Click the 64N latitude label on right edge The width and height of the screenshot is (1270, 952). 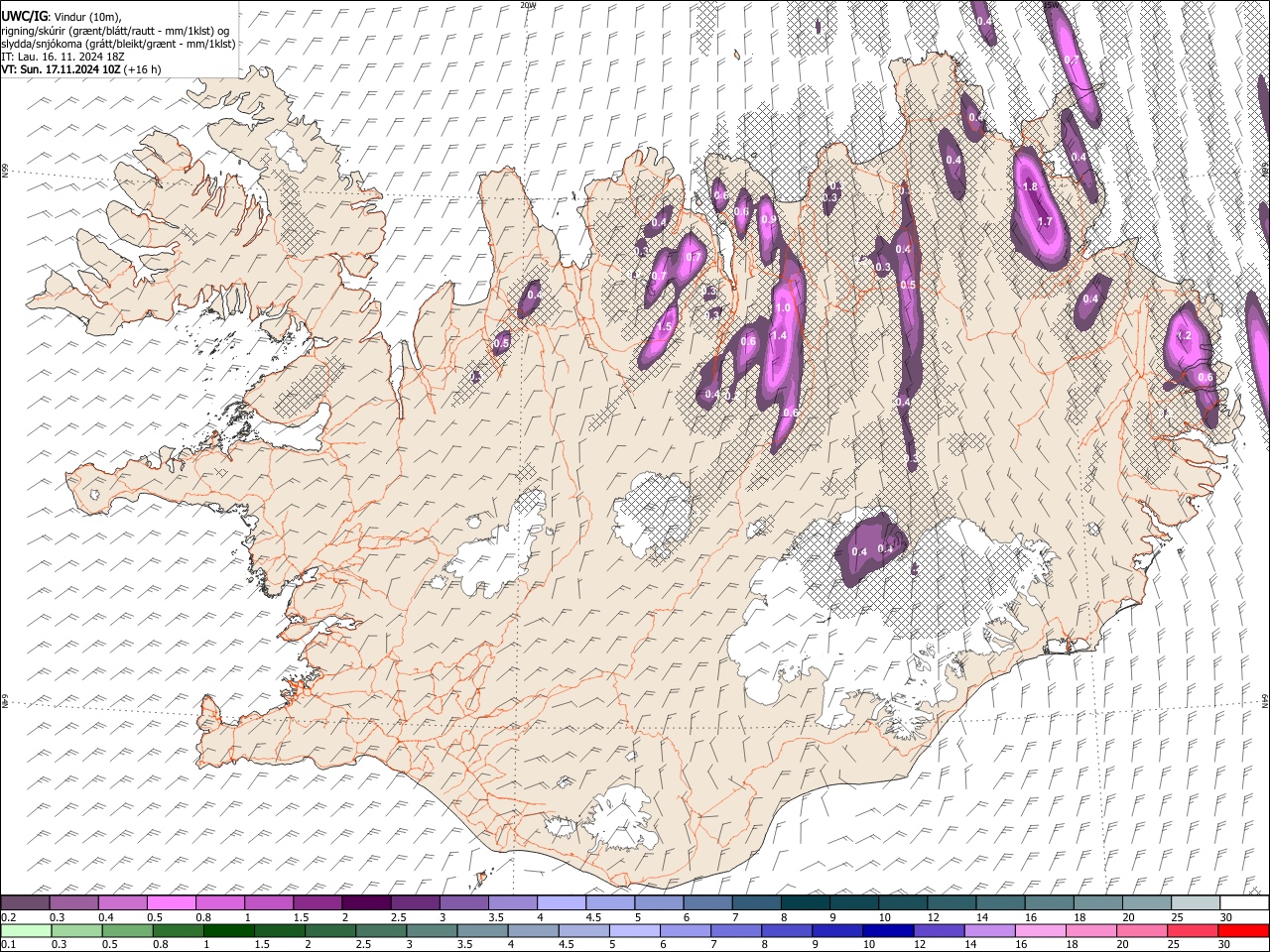(x=1265, y=700)
